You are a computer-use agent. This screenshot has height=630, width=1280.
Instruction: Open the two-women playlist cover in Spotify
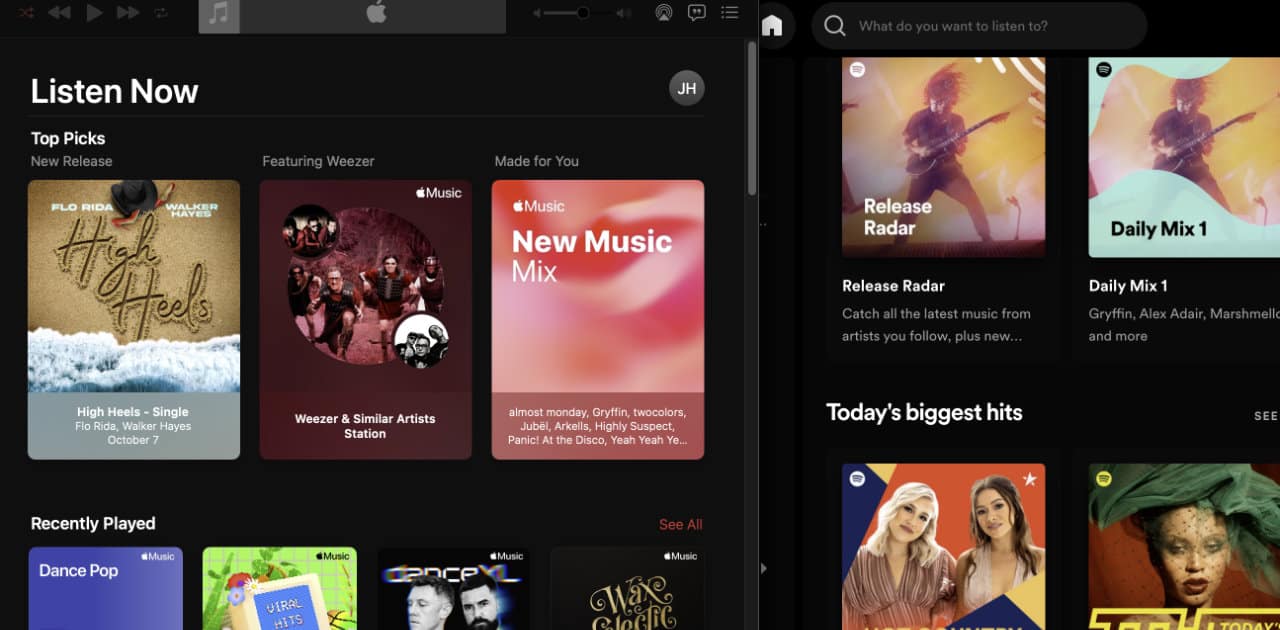pos(944,546)
